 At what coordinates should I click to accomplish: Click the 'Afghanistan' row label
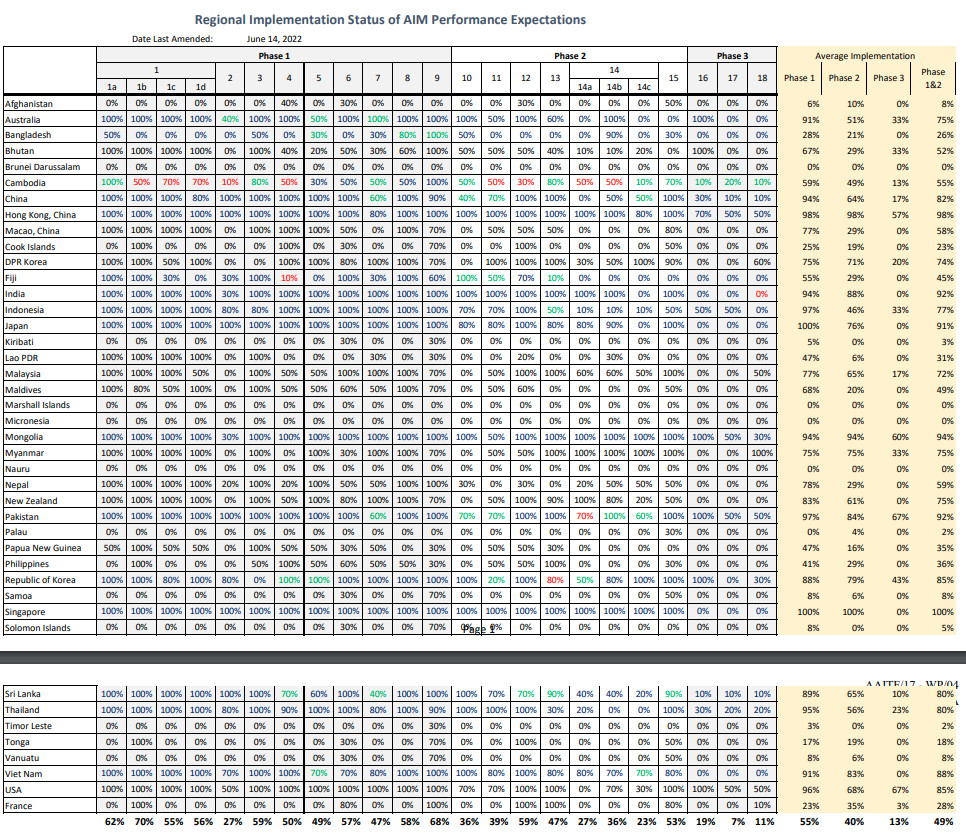click(29, 104)
